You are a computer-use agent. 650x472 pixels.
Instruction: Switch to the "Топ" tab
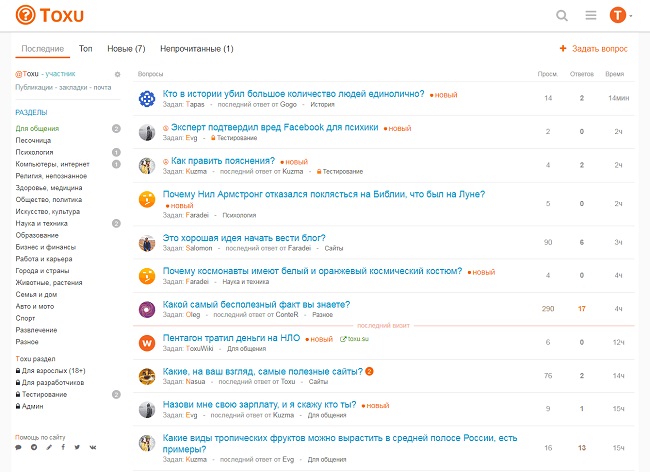[86, 48]
